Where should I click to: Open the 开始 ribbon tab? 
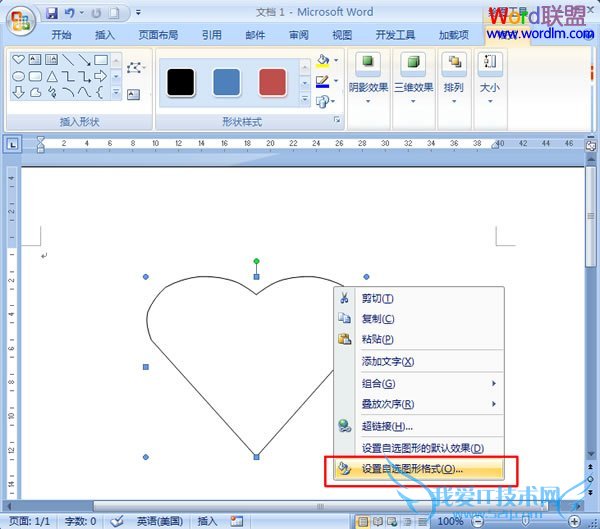(x=61, y=35)
